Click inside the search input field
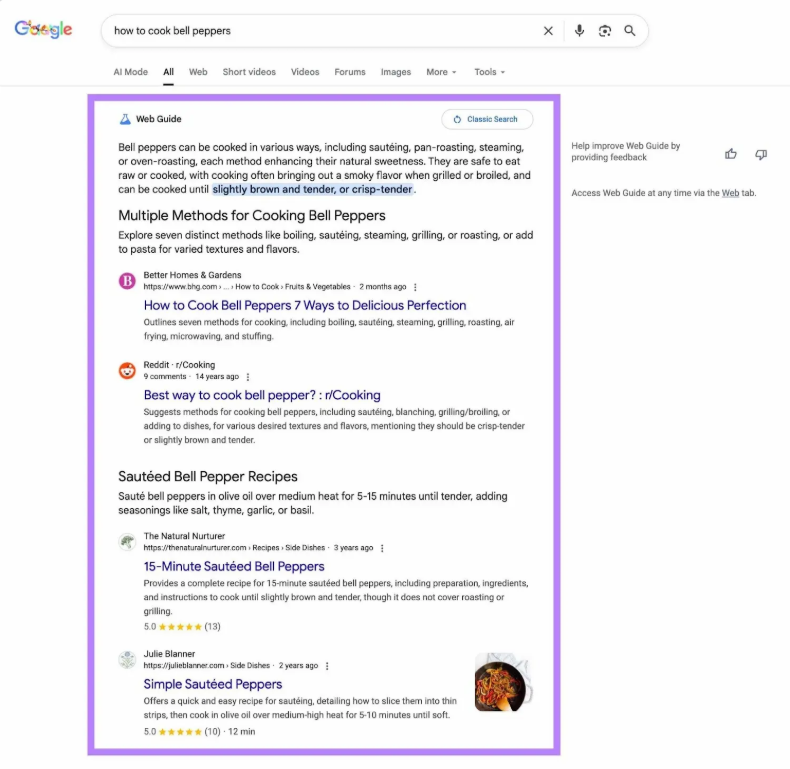This screenshot has height=769, width=790. pos(320,31)
